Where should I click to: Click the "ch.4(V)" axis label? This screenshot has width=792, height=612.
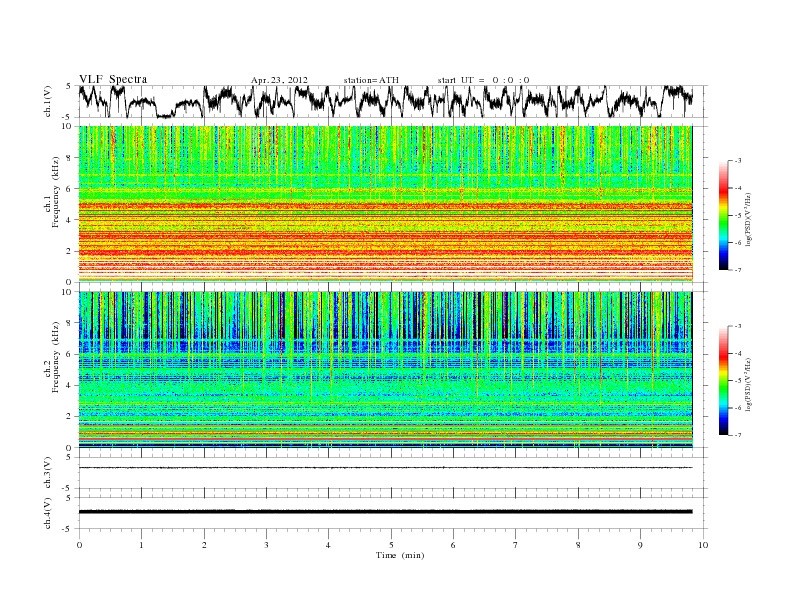48,513
